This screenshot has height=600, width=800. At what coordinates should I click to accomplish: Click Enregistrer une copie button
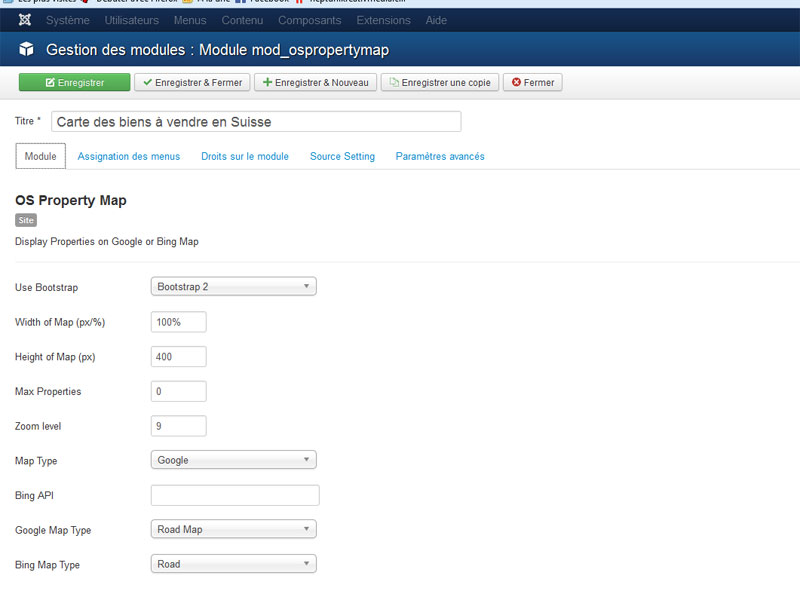tap(440, 82)
